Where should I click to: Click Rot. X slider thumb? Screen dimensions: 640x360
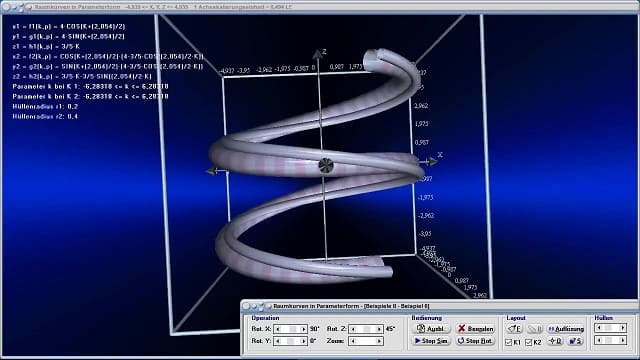click(293, 329)
